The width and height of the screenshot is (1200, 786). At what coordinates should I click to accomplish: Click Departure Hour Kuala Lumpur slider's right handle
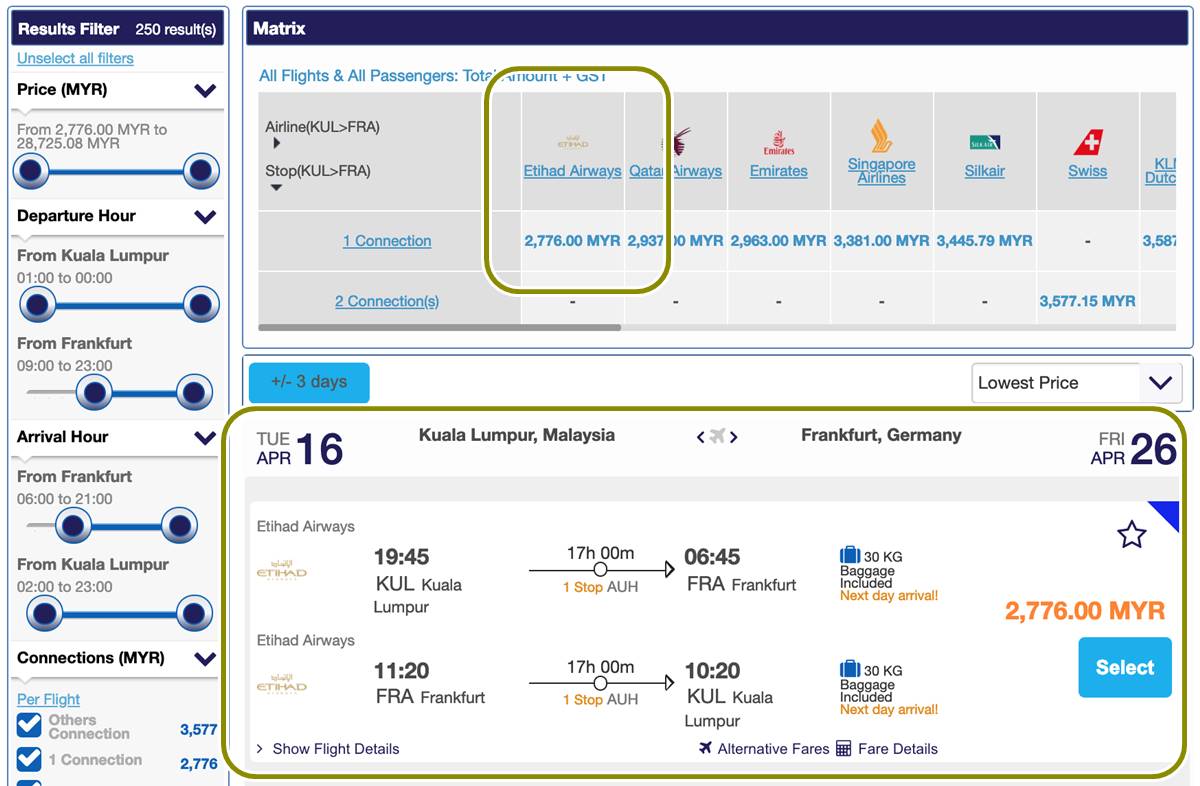tap(201, 303)
